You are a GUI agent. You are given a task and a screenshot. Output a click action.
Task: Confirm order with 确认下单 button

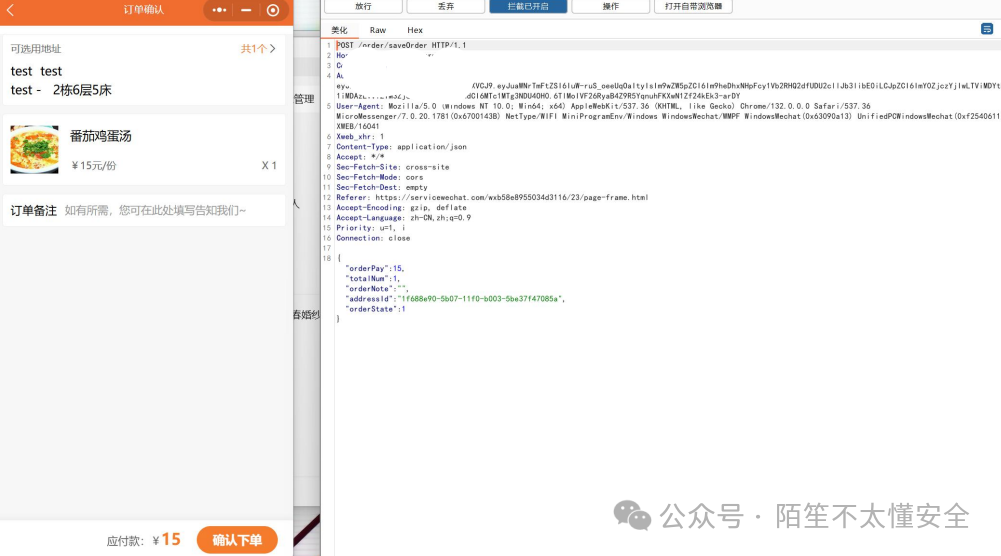[237, 540]
